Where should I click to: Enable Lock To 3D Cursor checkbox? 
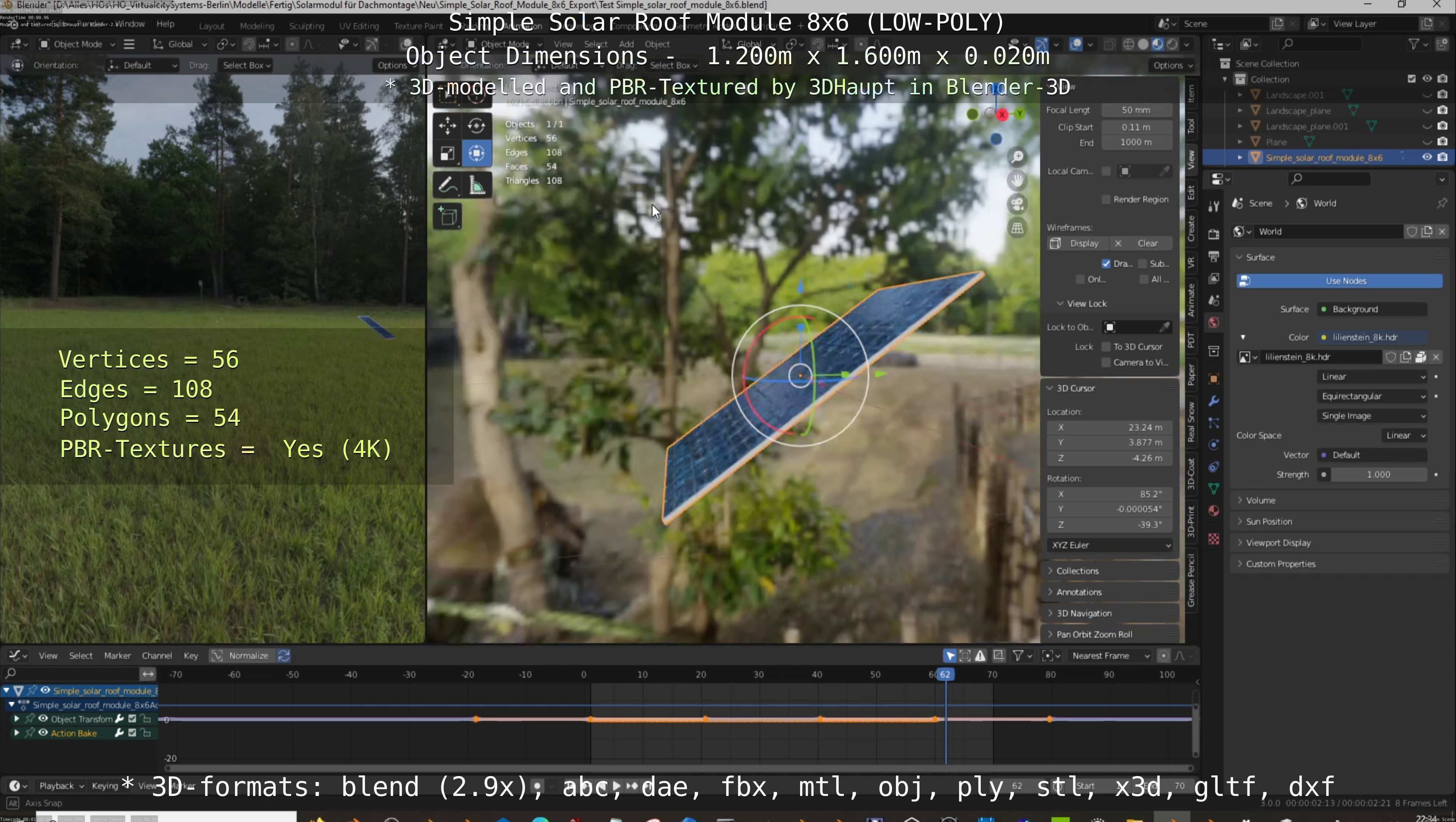pyautogui.click(x=1106, y=347)
